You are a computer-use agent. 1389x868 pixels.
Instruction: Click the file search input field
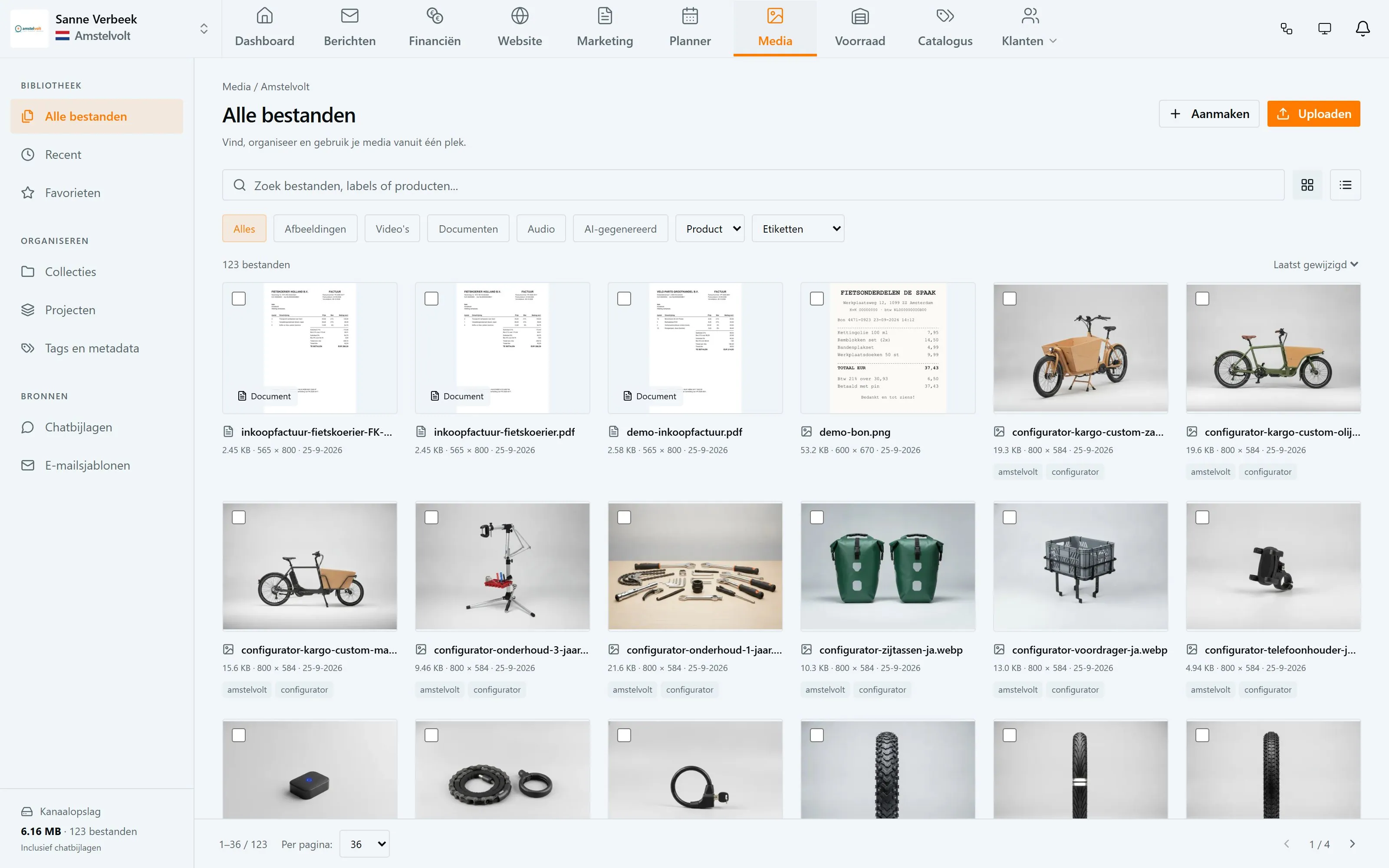[753, 185]
